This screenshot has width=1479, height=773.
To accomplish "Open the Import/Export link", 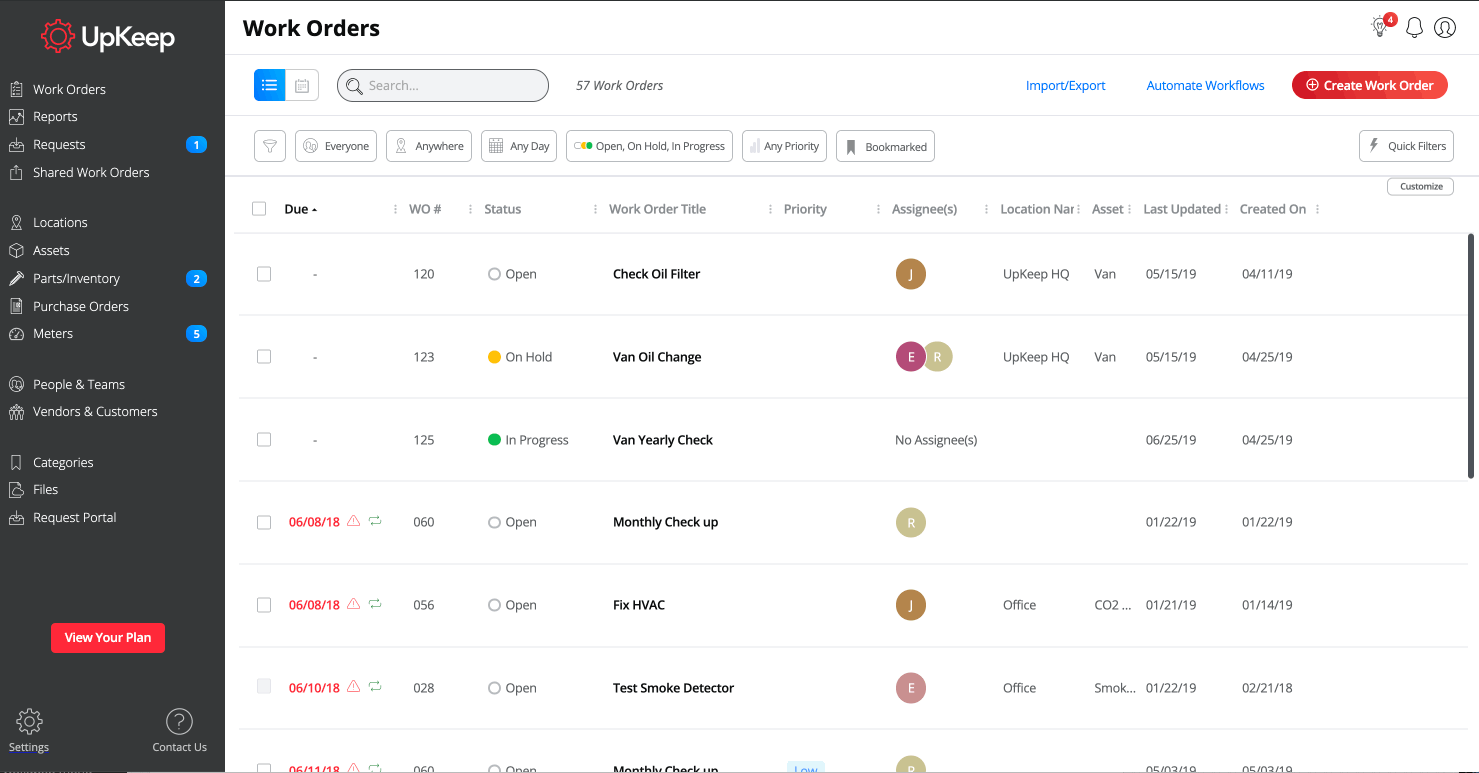I will click(x=1065, y=86).
